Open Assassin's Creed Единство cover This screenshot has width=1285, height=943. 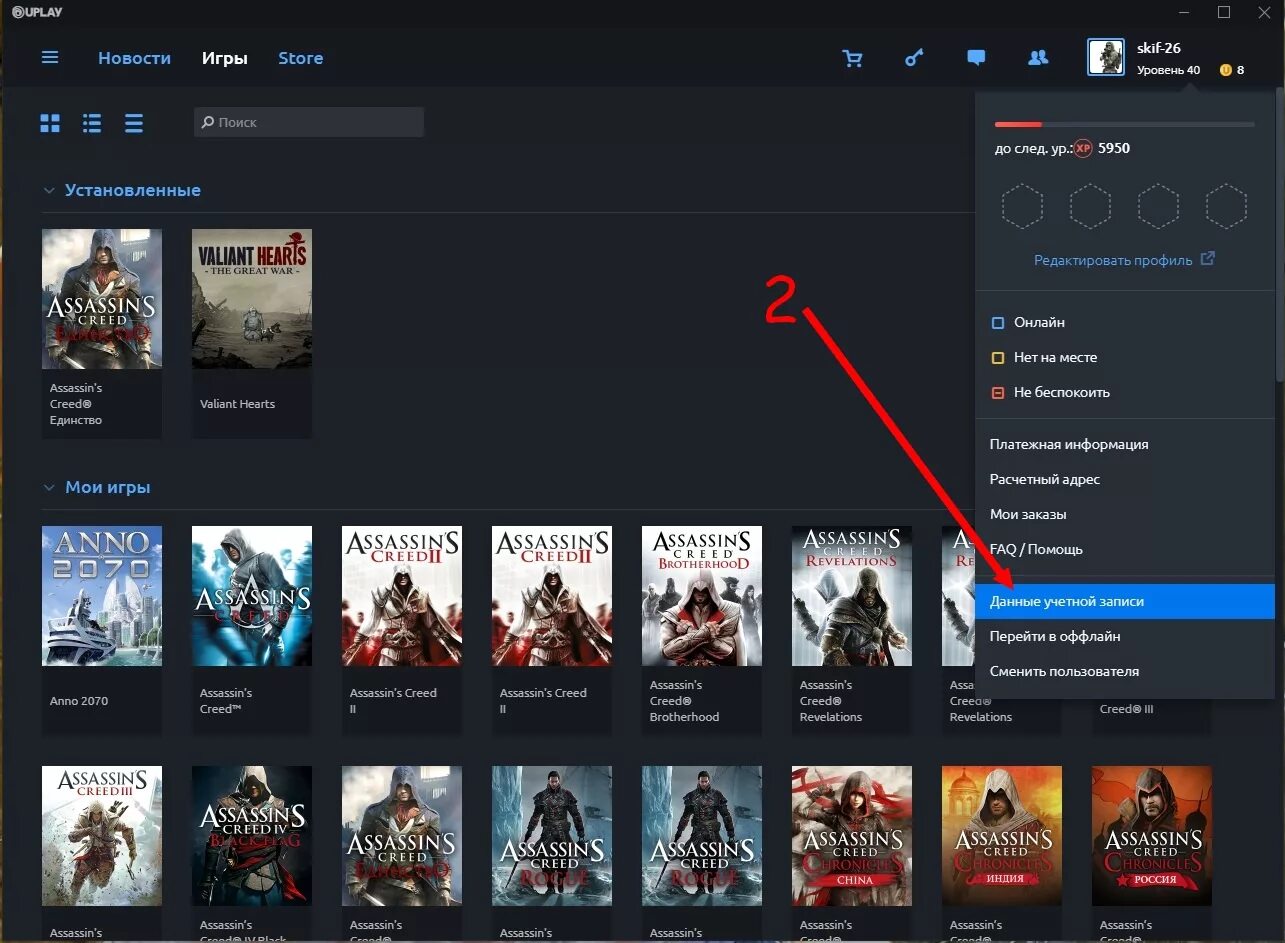pyautogui.click(x=102, y=299)
